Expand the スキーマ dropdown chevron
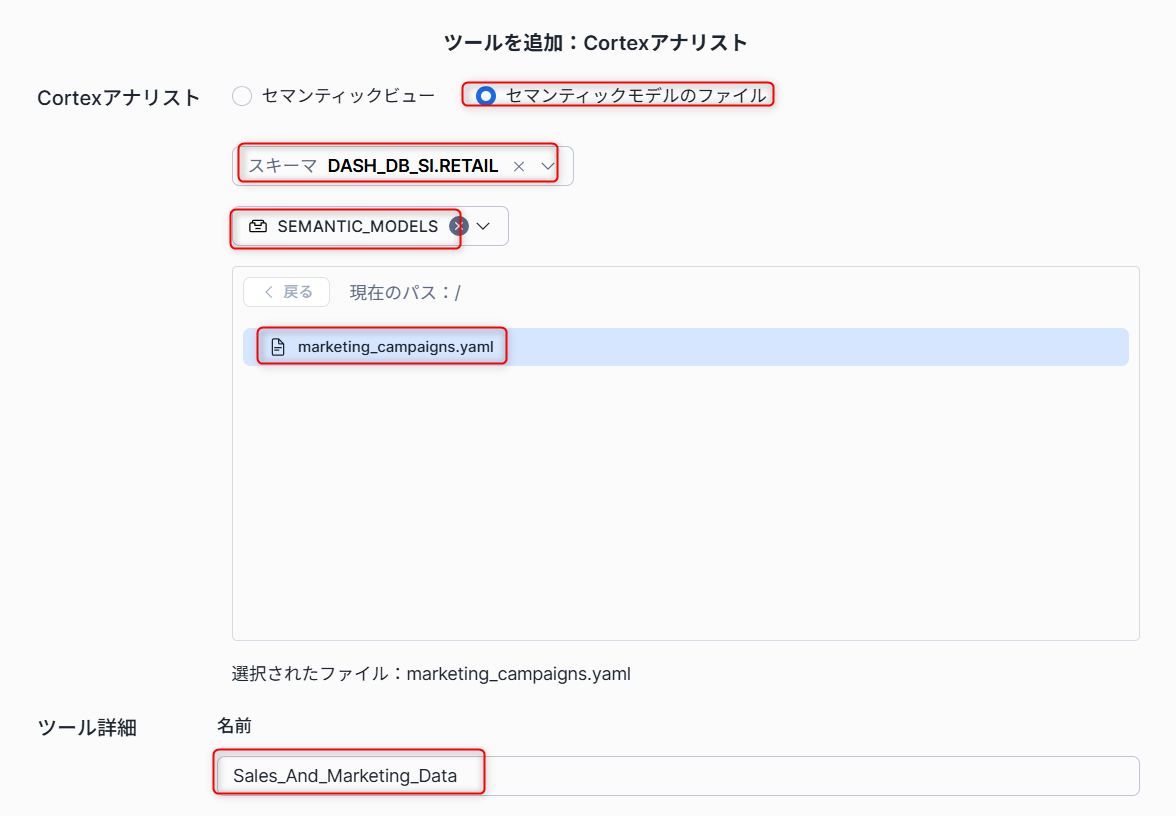 548,166
